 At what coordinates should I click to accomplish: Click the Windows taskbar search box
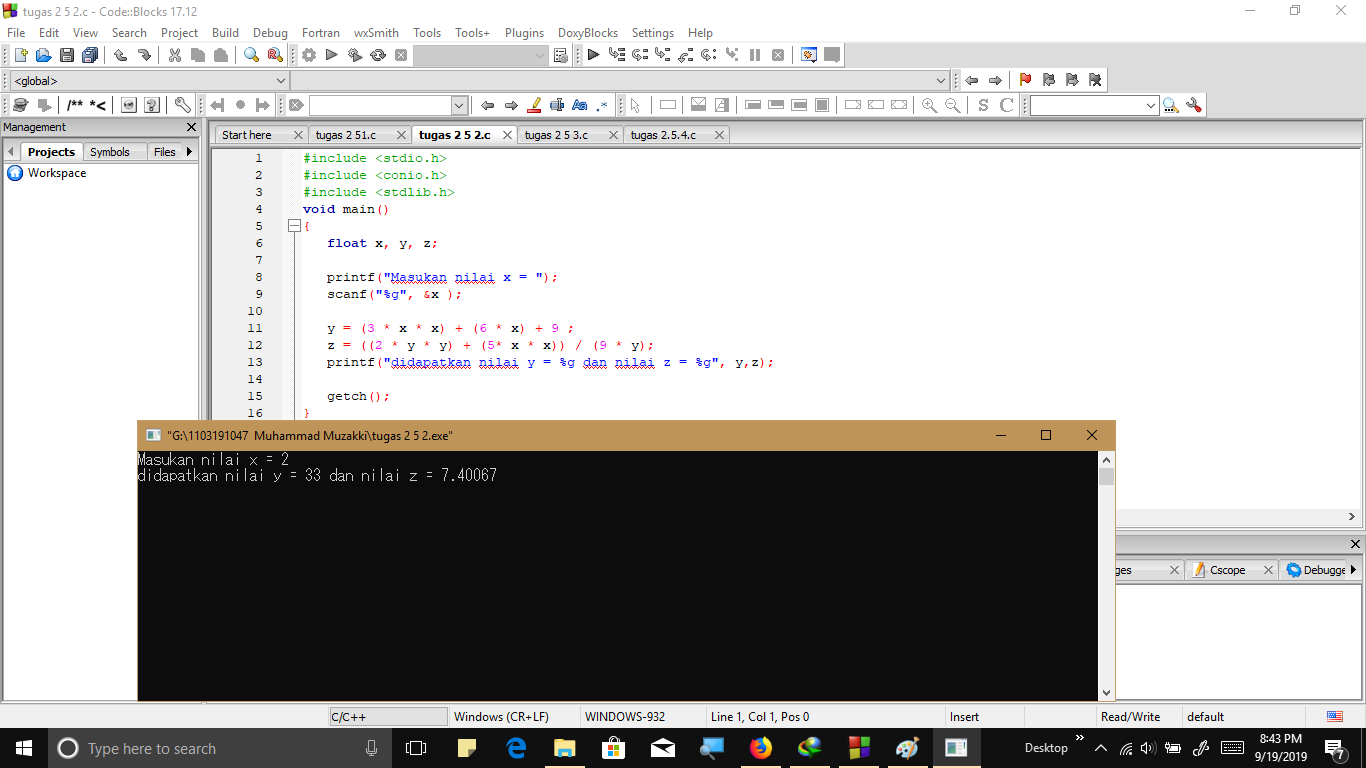tap(219, 748)
